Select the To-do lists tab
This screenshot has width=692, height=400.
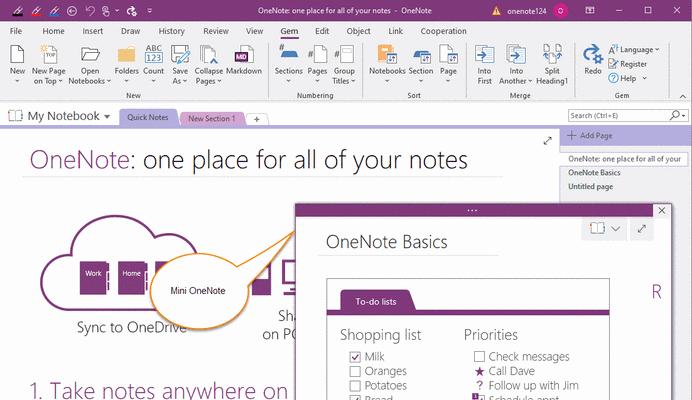[x=376, y=302]
